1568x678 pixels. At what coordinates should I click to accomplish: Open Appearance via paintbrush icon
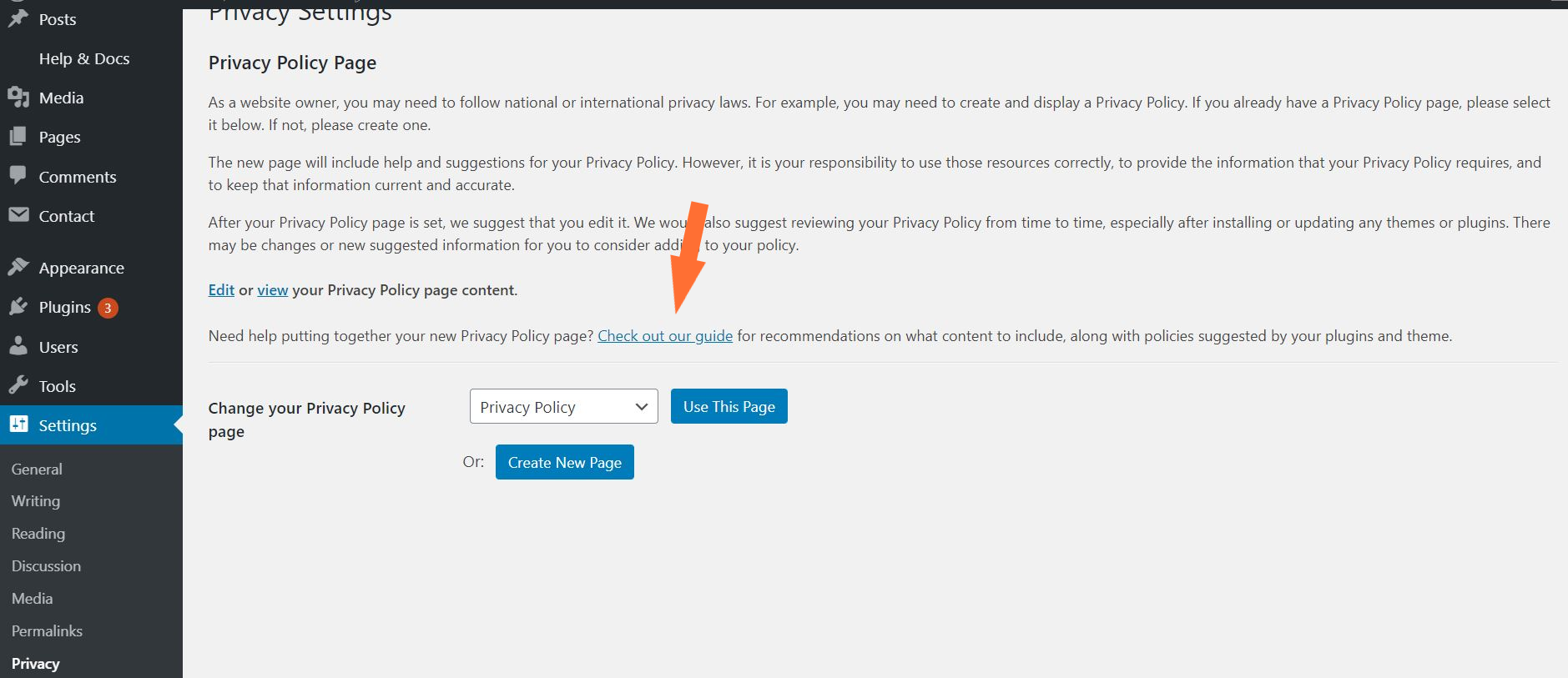pos(20,267)
